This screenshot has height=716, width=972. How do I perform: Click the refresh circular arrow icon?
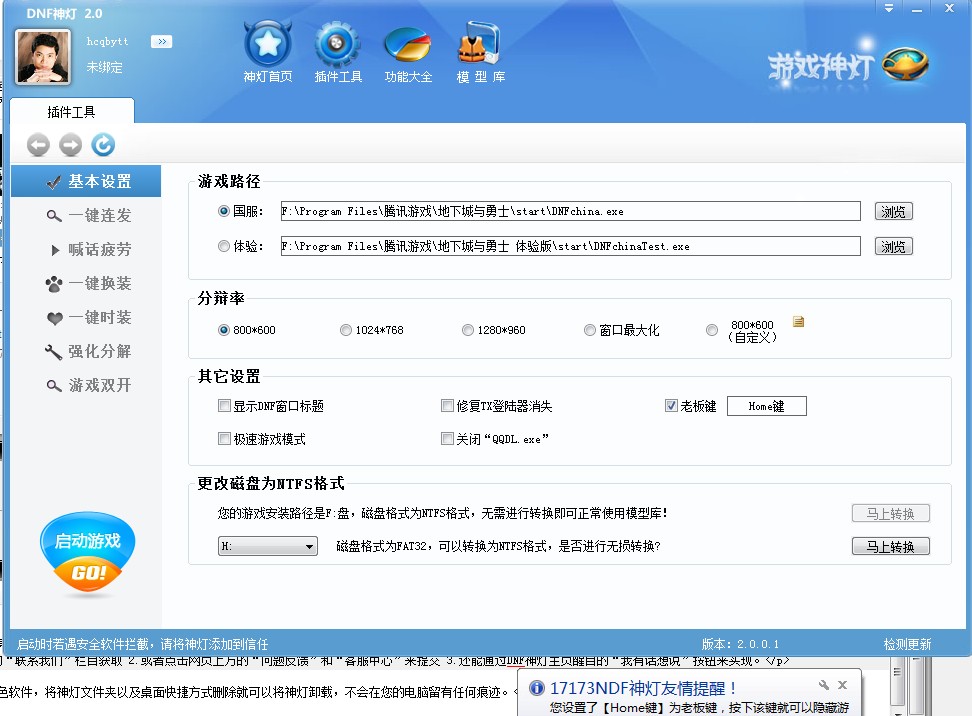(103, 145)
